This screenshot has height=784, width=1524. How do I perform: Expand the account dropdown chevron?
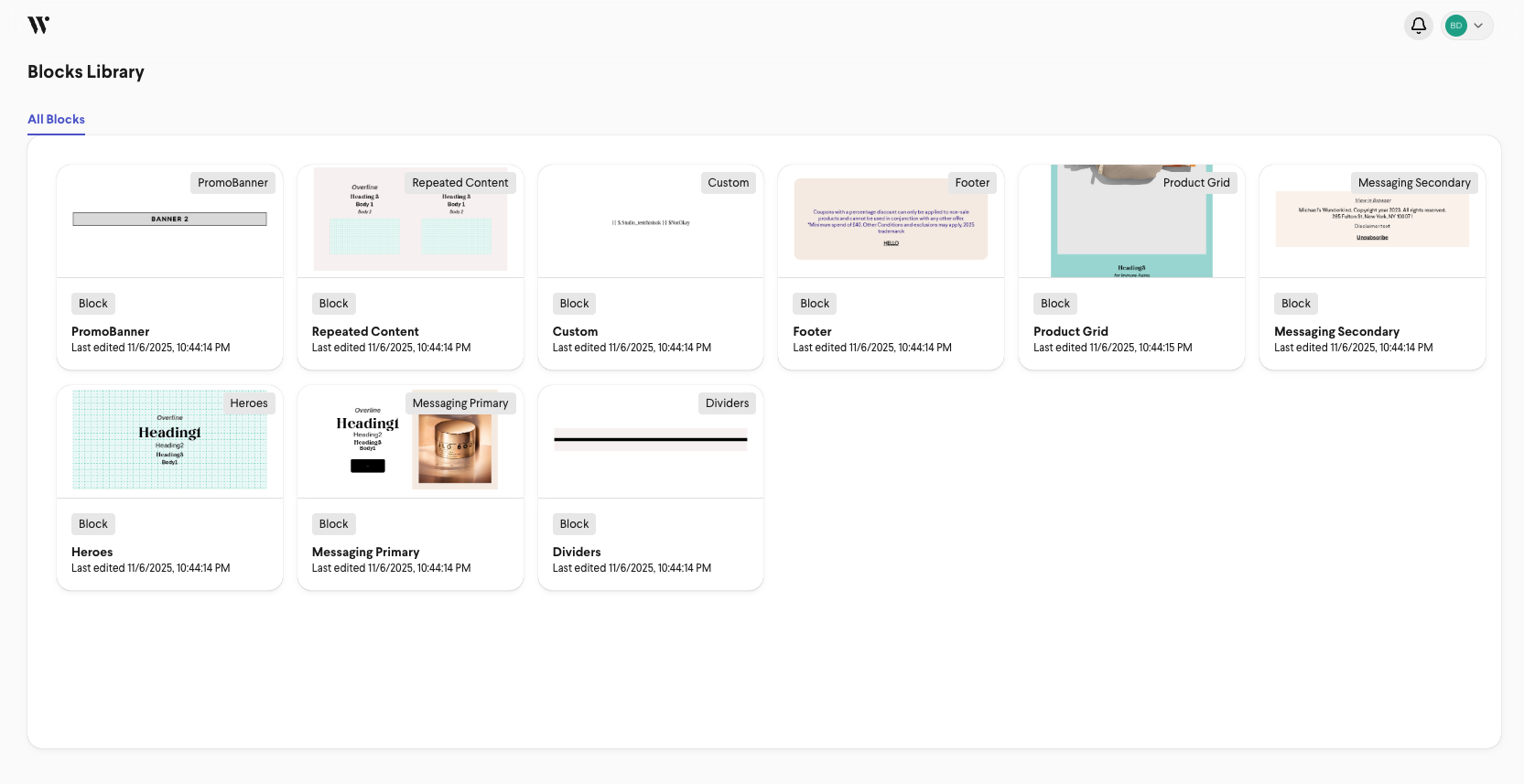1478,26
